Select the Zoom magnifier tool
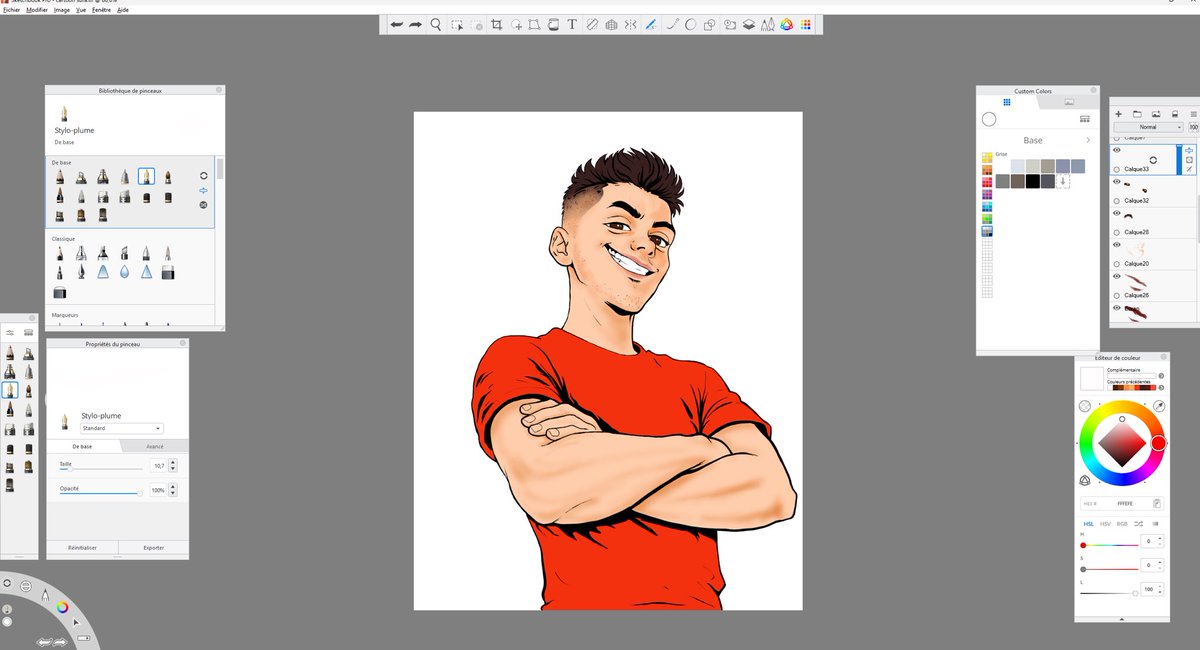The image size is (1200, 650). click(436, 25)
